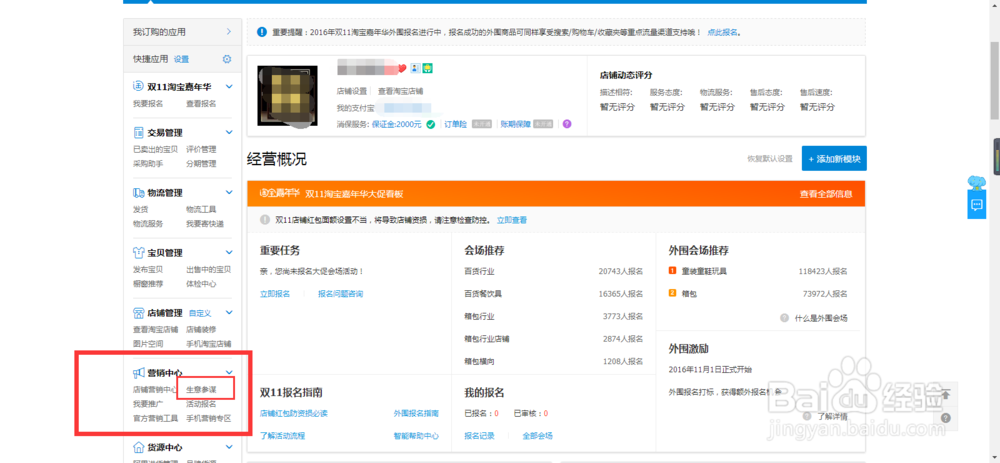This screenshot has width=1000, height=463.
Task: Open quick apps gear settings icon
Action: [x=227, y=59]
